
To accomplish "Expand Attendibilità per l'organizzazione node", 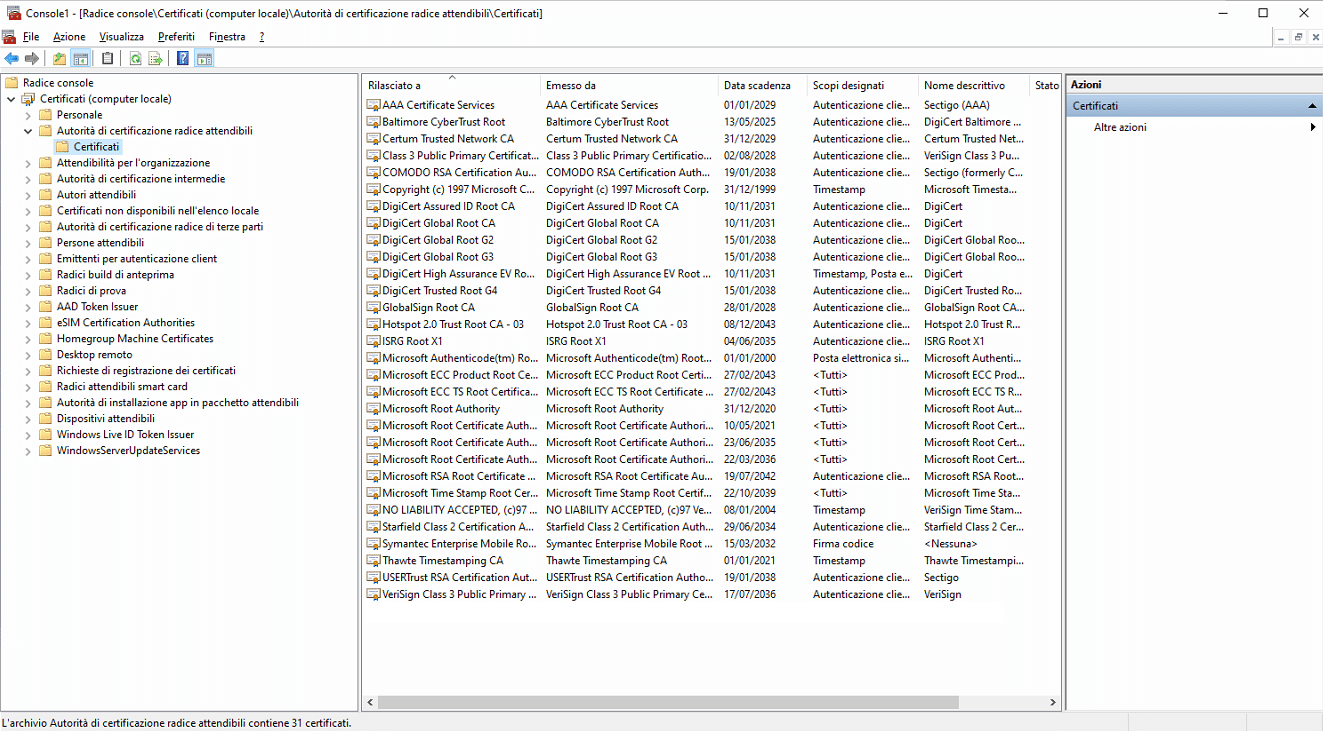I will tap(28, 163).
